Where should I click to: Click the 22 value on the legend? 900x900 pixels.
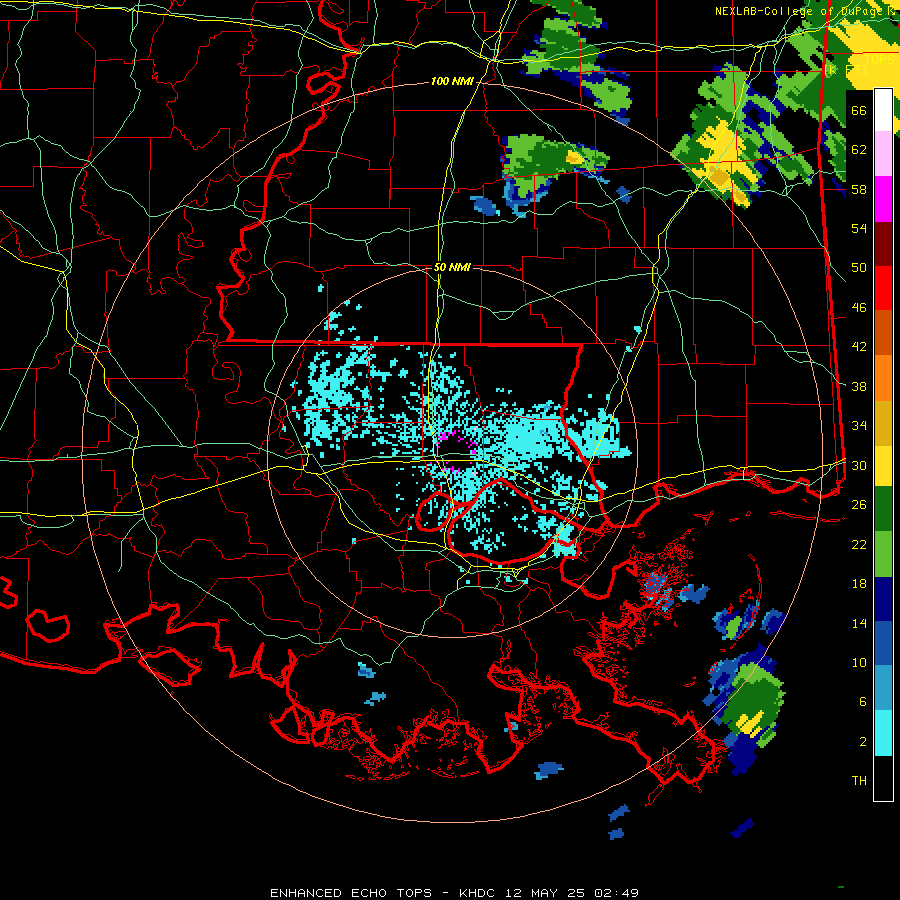pyautogui.click(x=859, y=544)
